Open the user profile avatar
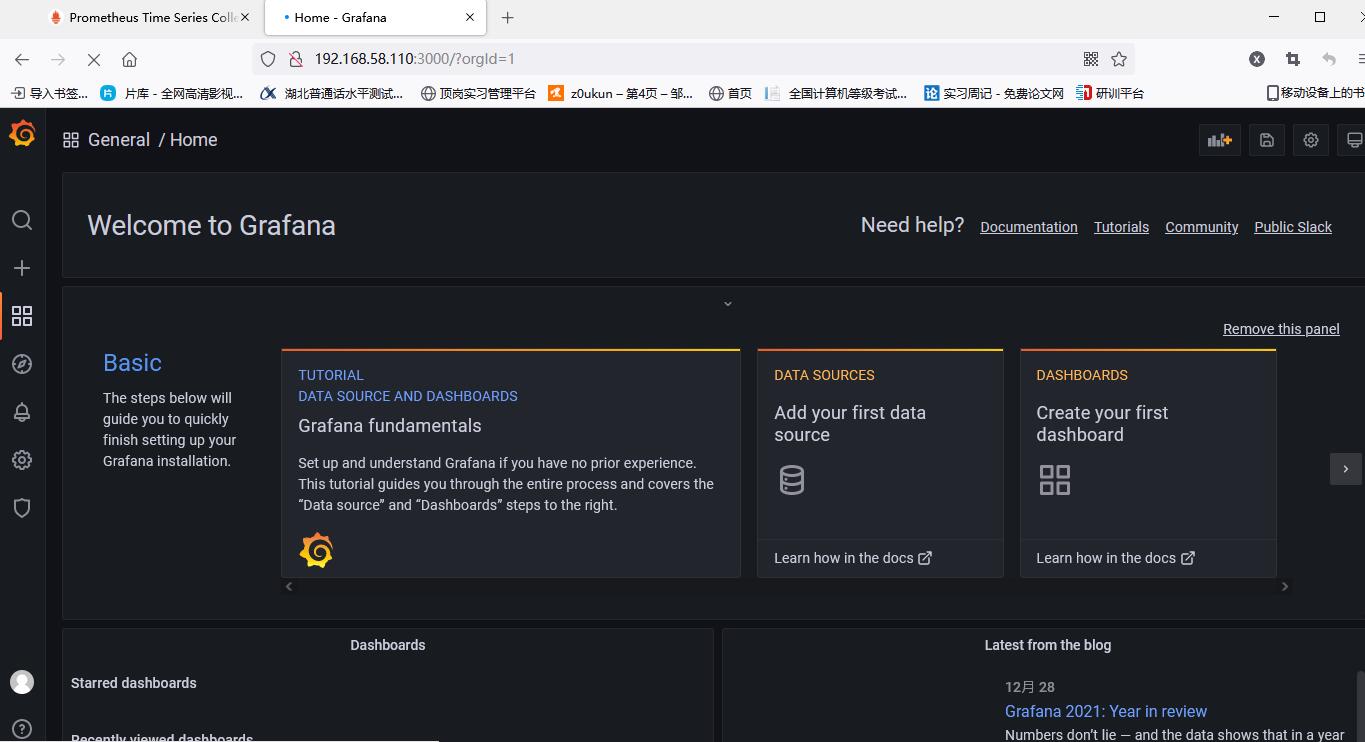The height and width of the screenshot is (742, 1365). [22, 682]
